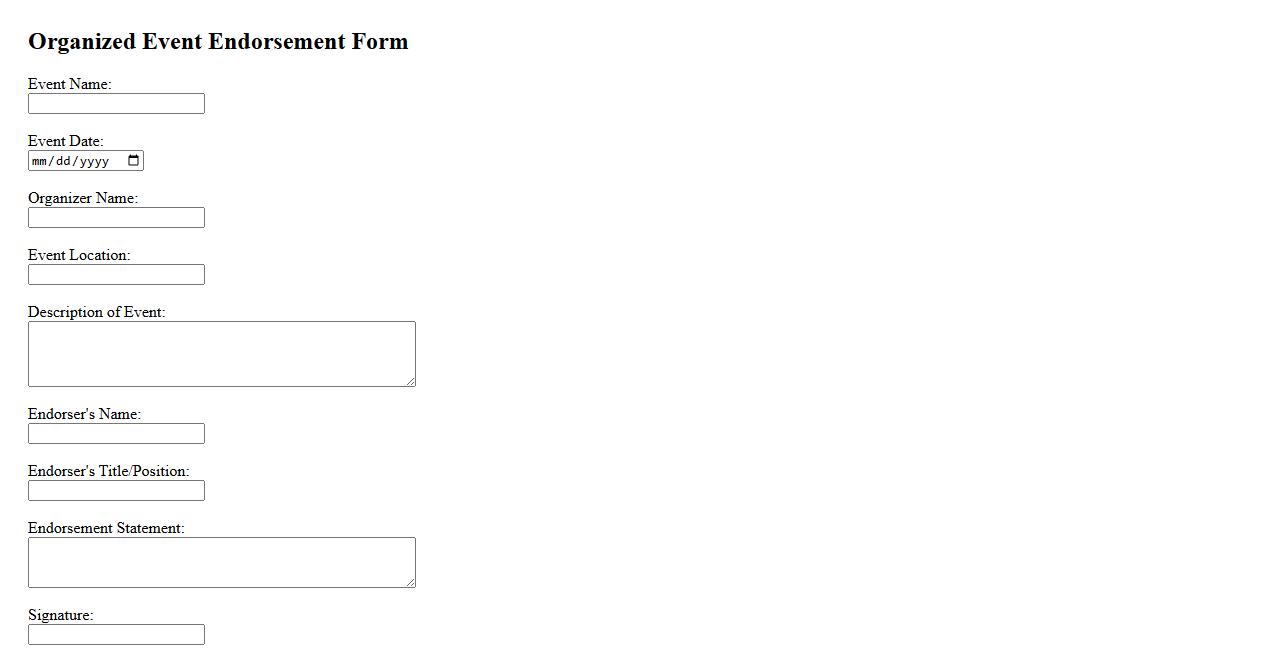Open the Event Date calendar picker icon
The image size is (1278, 650).
[x=134, y=161]
